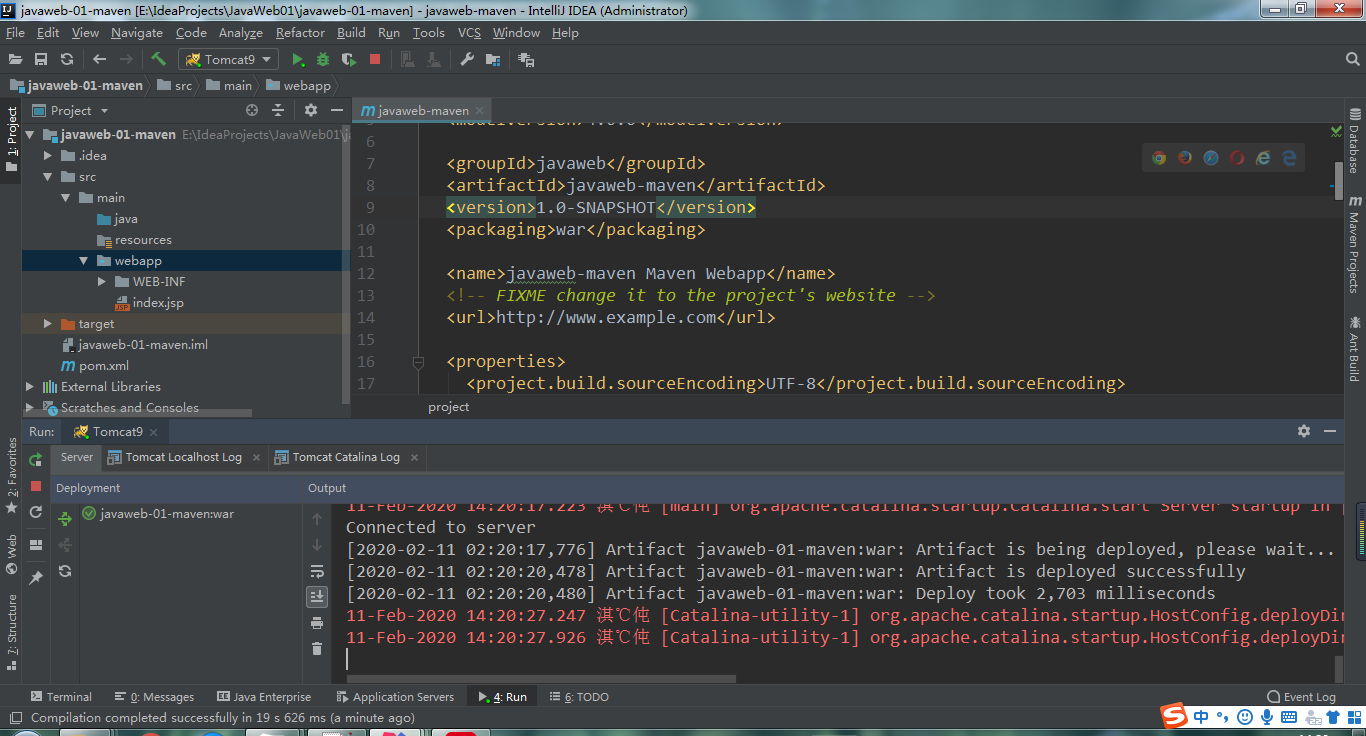
Task: Open the Tomcat9 run configuration dropdown
Action: 227,60
